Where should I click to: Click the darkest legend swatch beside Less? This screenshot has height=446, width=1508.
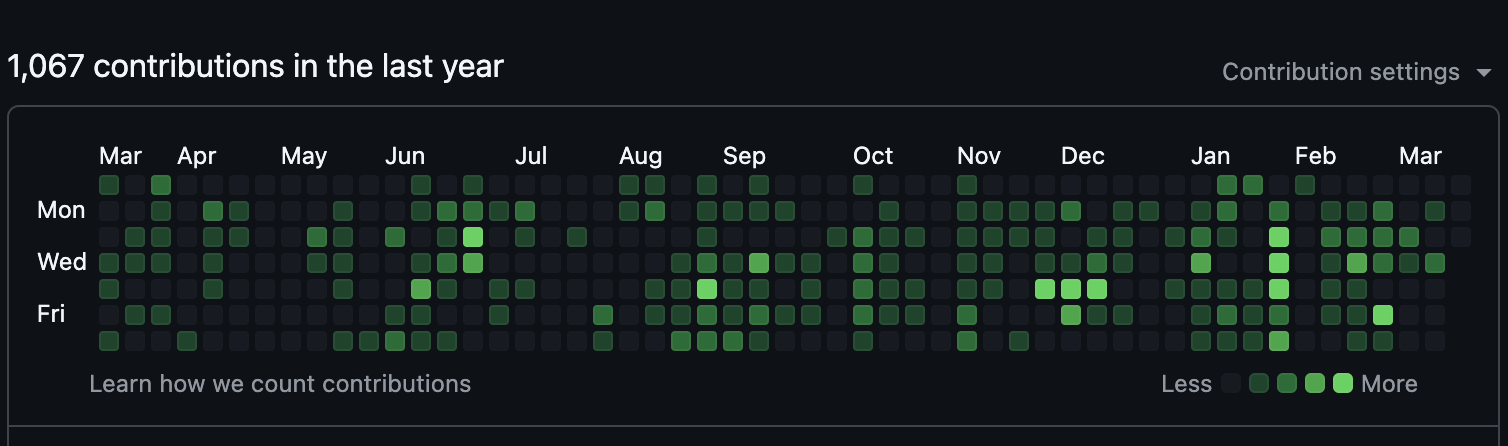[x=1231, y=384]
